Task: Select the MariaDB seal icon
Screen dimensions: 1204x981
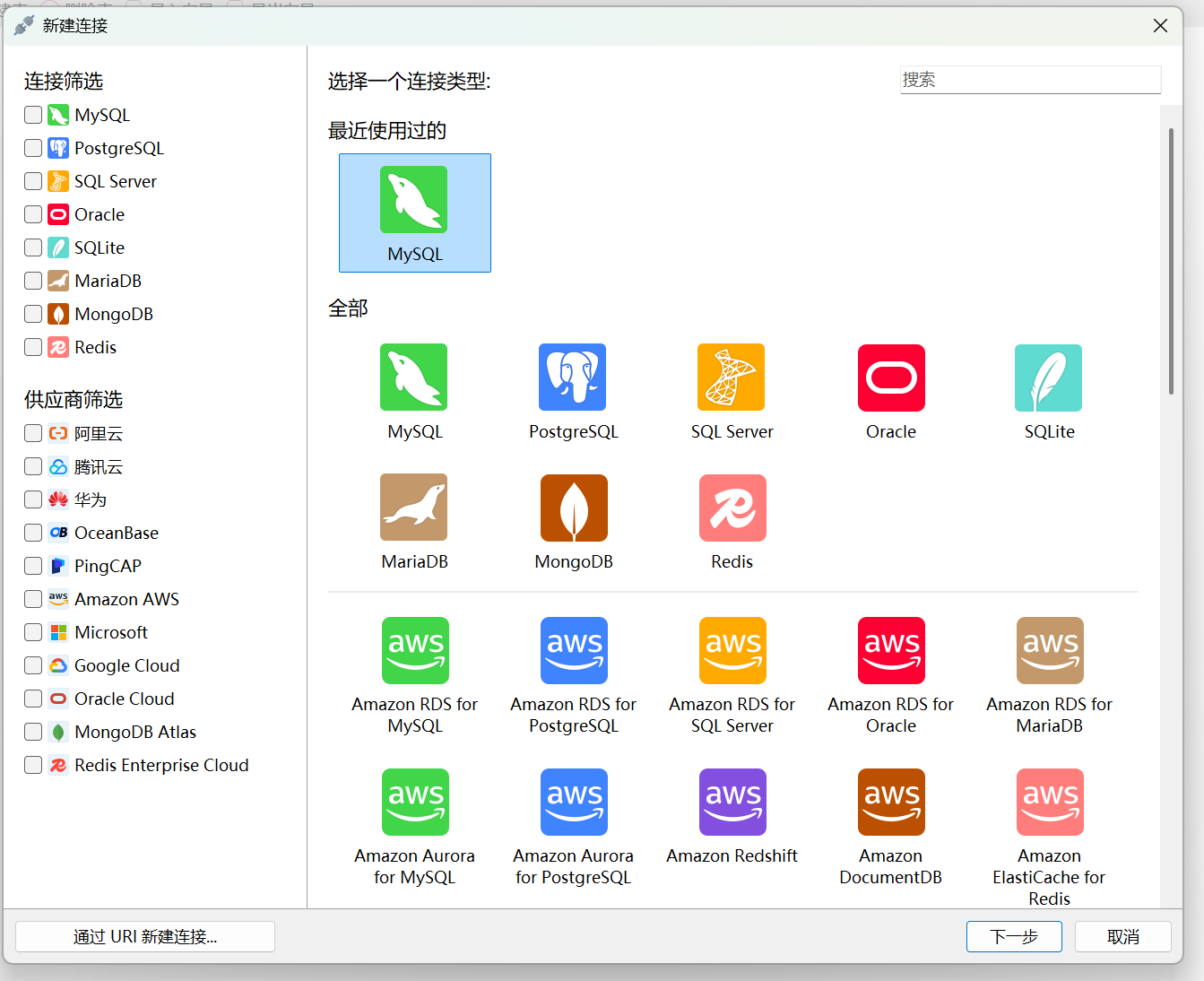Action: click(413, 508)
